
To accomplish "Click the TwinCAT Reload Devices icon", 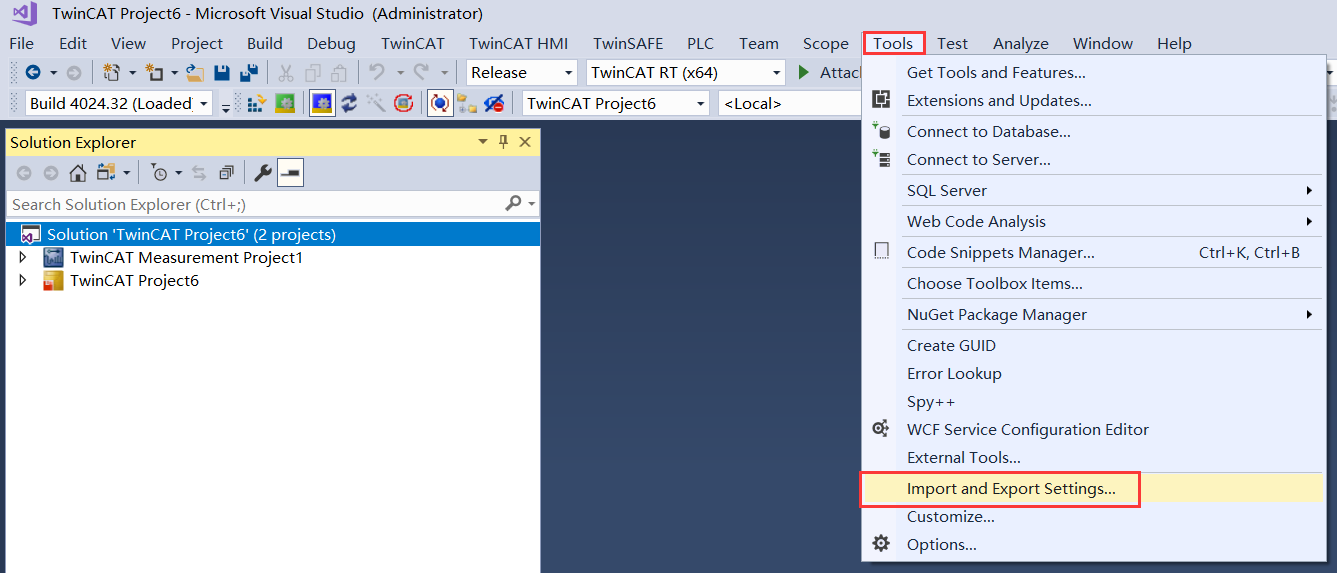I will click(349, 103).
